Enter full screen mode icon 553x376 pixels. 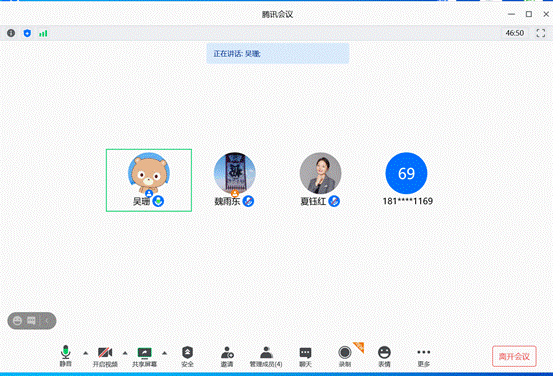tap(541, 33)
